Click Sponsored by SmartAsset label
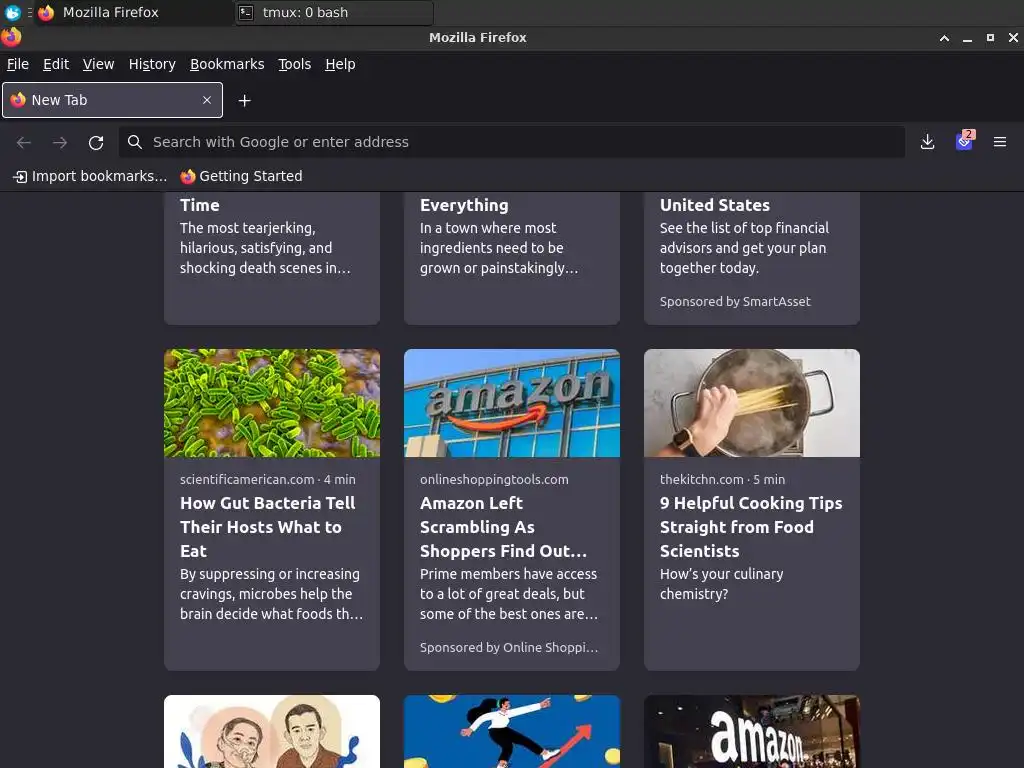1024x768 pixels. click(x=735, y=302)
